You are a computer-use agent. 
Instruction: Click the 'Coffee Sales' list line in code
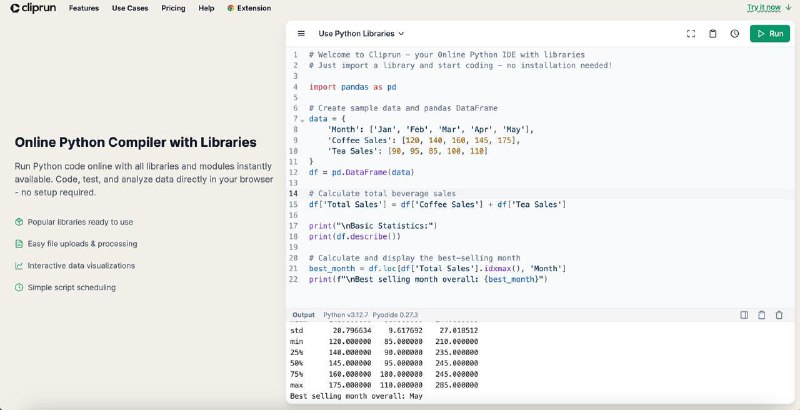(x=424, y=141)
